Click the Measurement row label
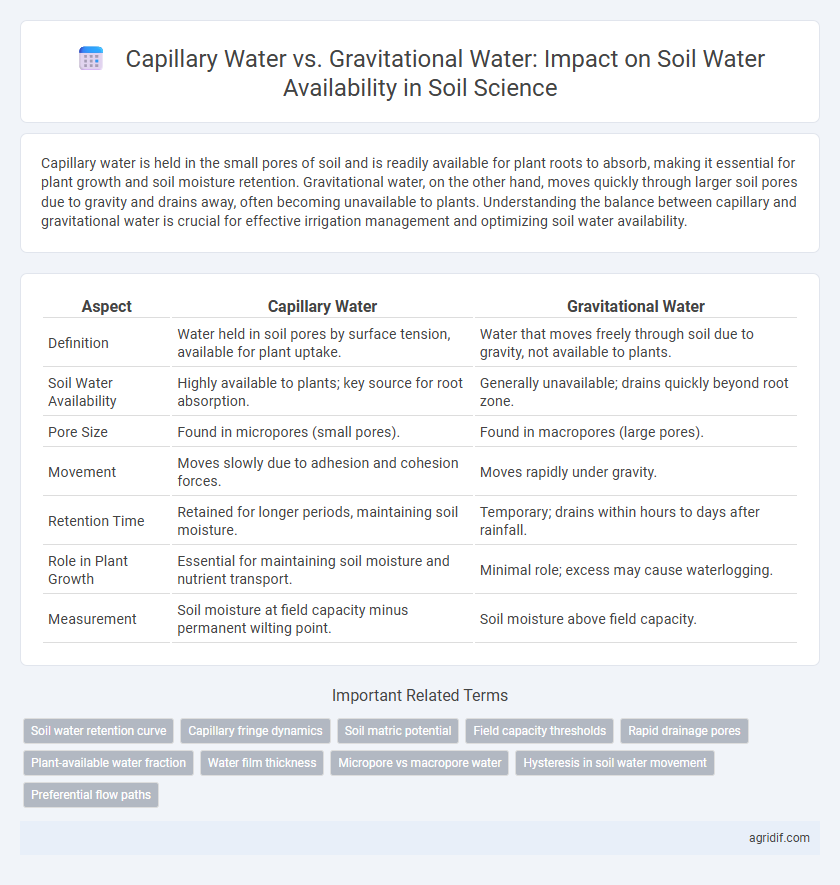The width and height of the screenshot is (840, 885). point(92,619)
